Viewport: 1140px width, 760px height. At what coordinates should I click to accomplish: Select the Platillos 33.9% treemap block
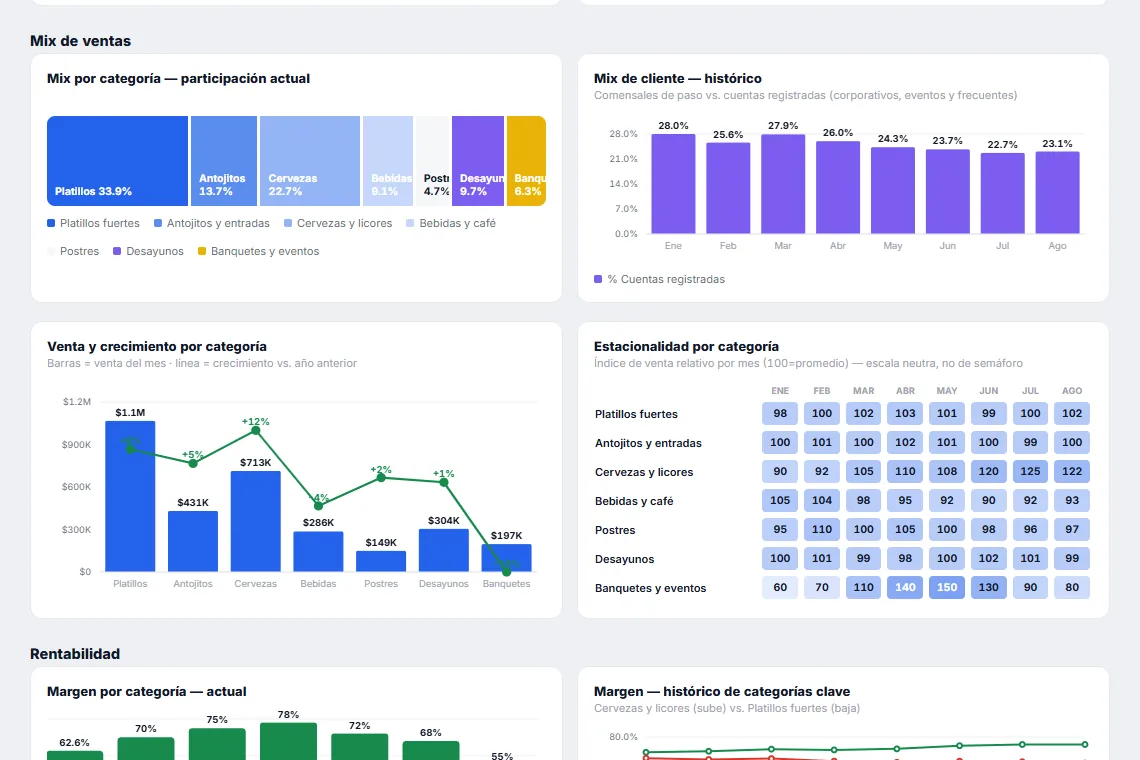pyautogui.click(x=117, y=161)
